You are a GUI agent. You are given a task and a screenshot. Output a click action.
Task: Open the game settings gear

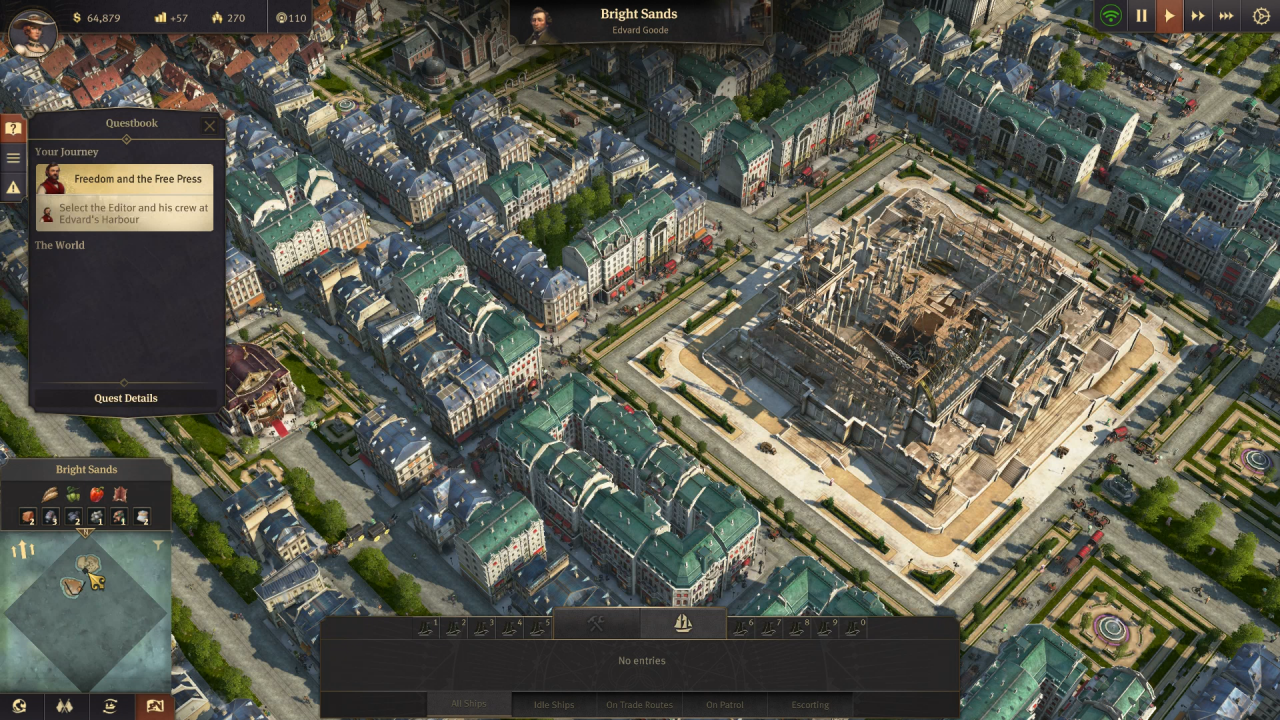pos(1261,16)
